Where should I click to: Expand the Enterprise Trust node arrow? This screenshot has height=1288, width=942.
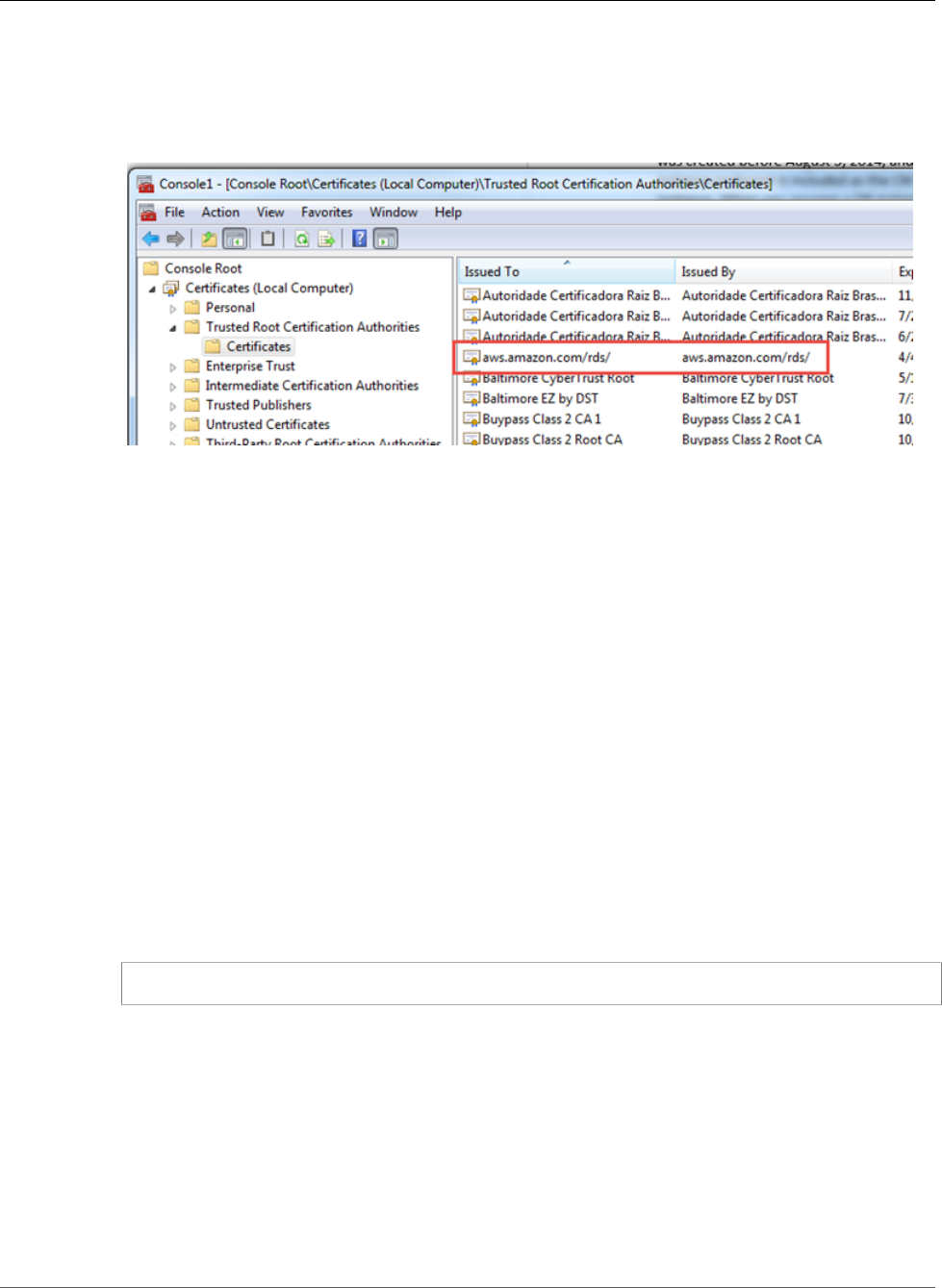[x=173, y=367]
